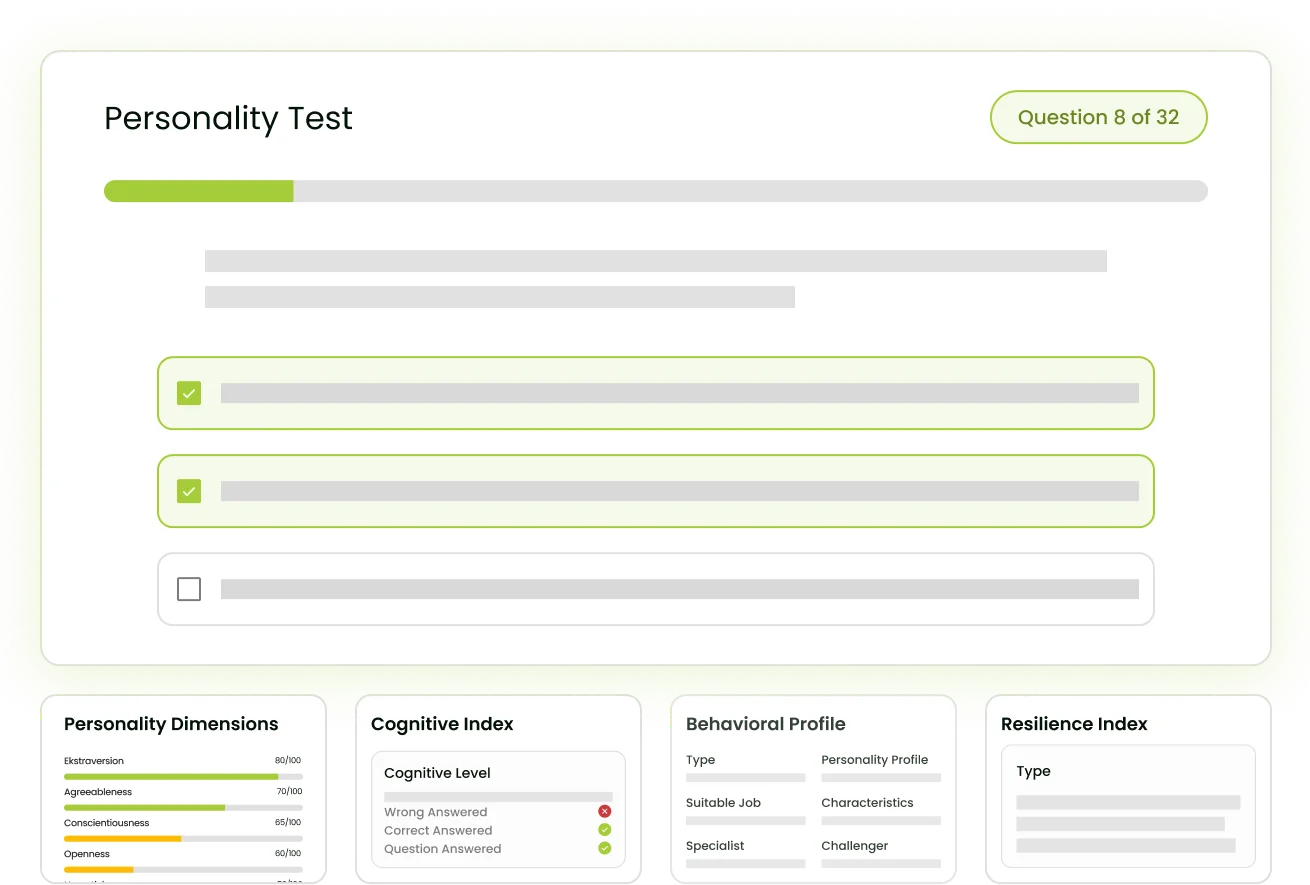Click the Ekstraversion label
Viewport: 1310px width, 885px height.
click(x=94, y=761)
